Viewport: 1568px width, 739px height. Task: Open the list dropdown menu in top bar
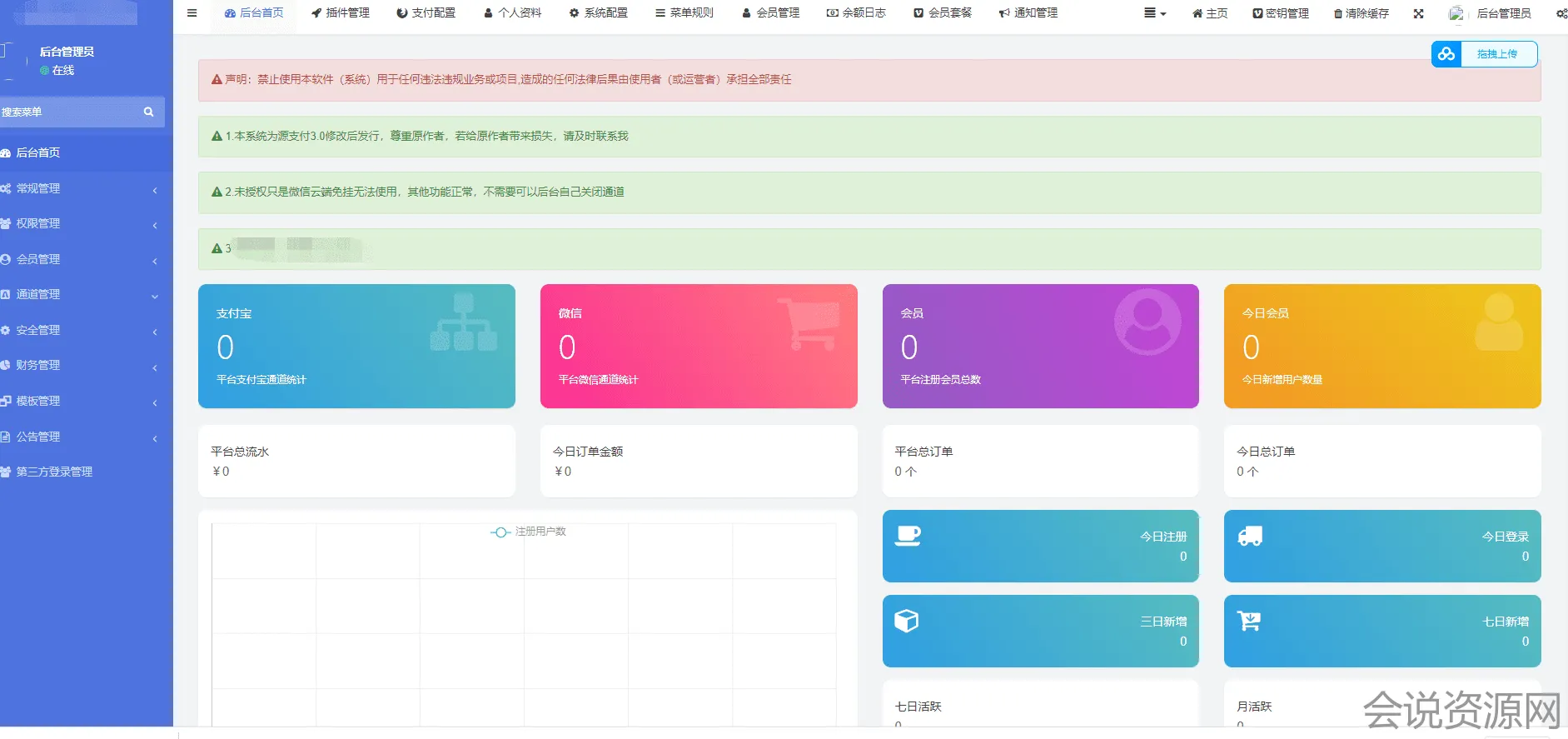[x=1154, y=13]
